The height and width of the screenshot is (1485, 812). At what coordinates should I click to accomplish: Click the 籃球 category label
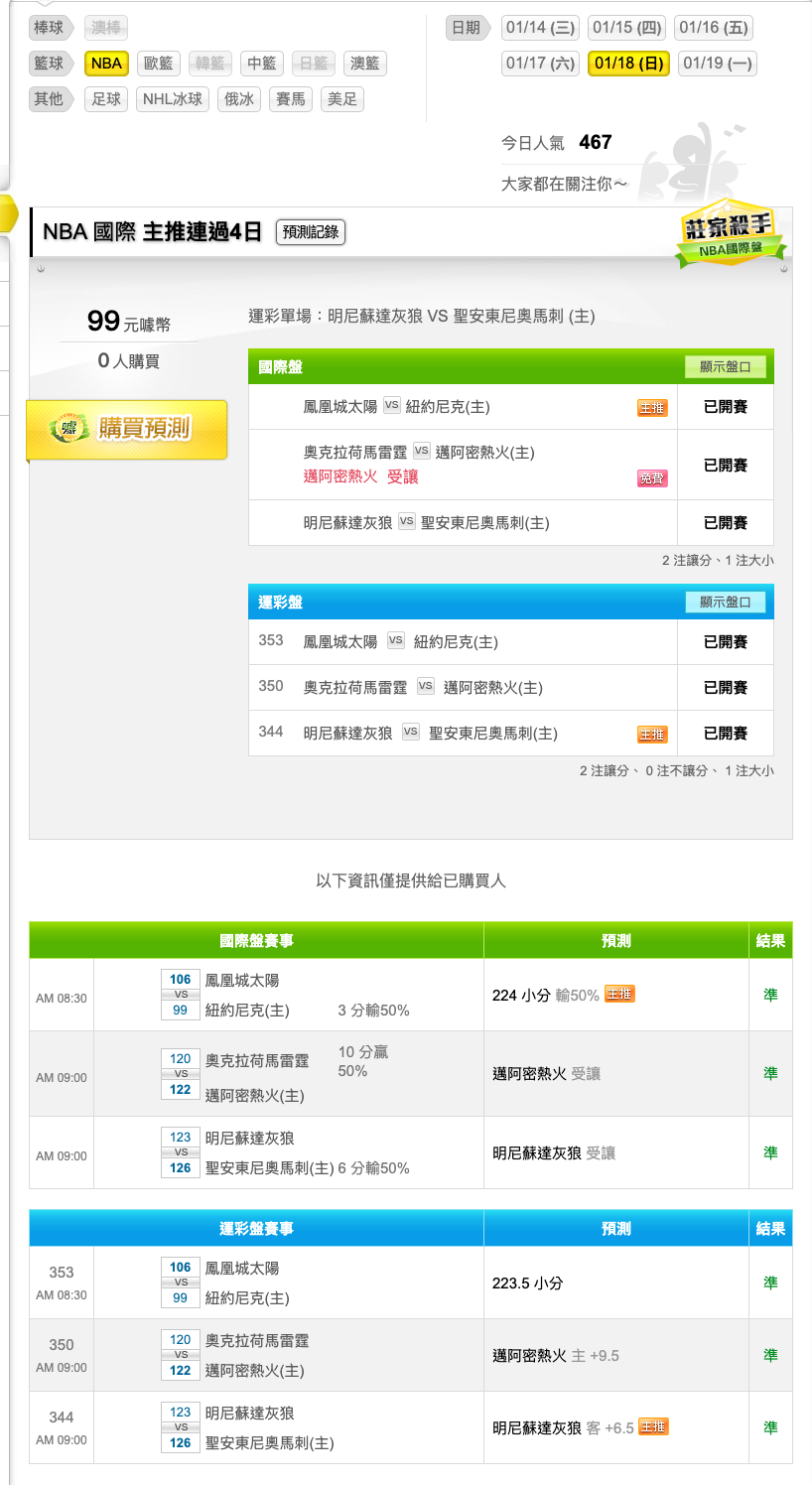(52, 64)
